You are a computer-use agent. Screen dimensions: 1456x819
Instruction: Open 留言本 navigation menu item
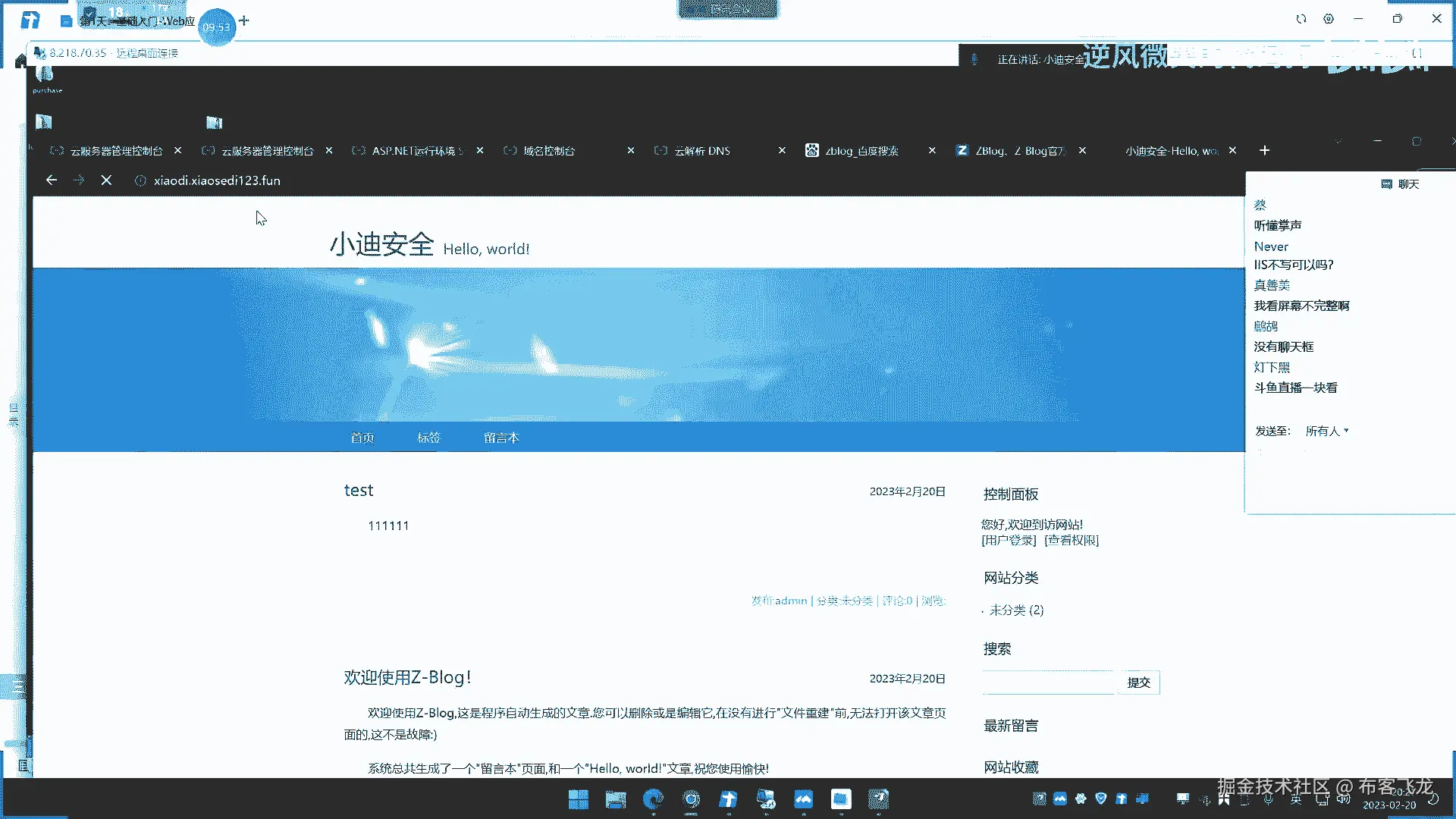(501, 438)
